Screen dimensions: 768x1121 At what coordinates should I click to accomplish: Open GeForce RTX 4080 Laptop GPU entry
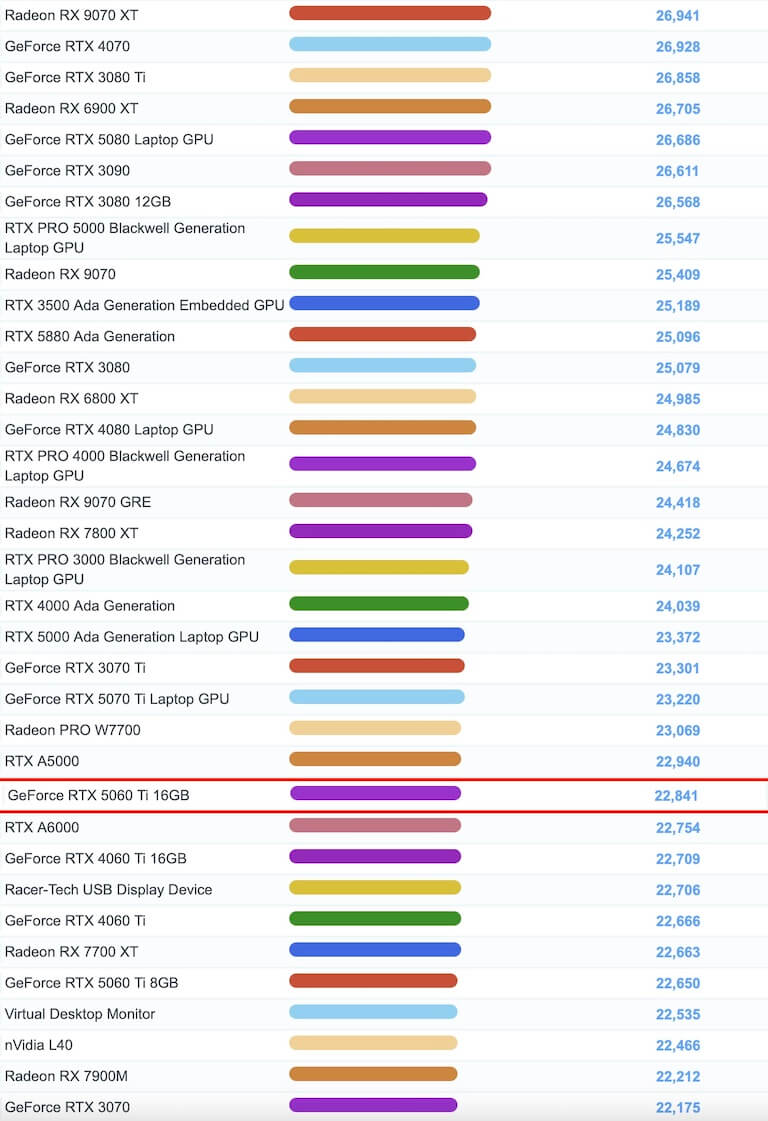point(109,430)
